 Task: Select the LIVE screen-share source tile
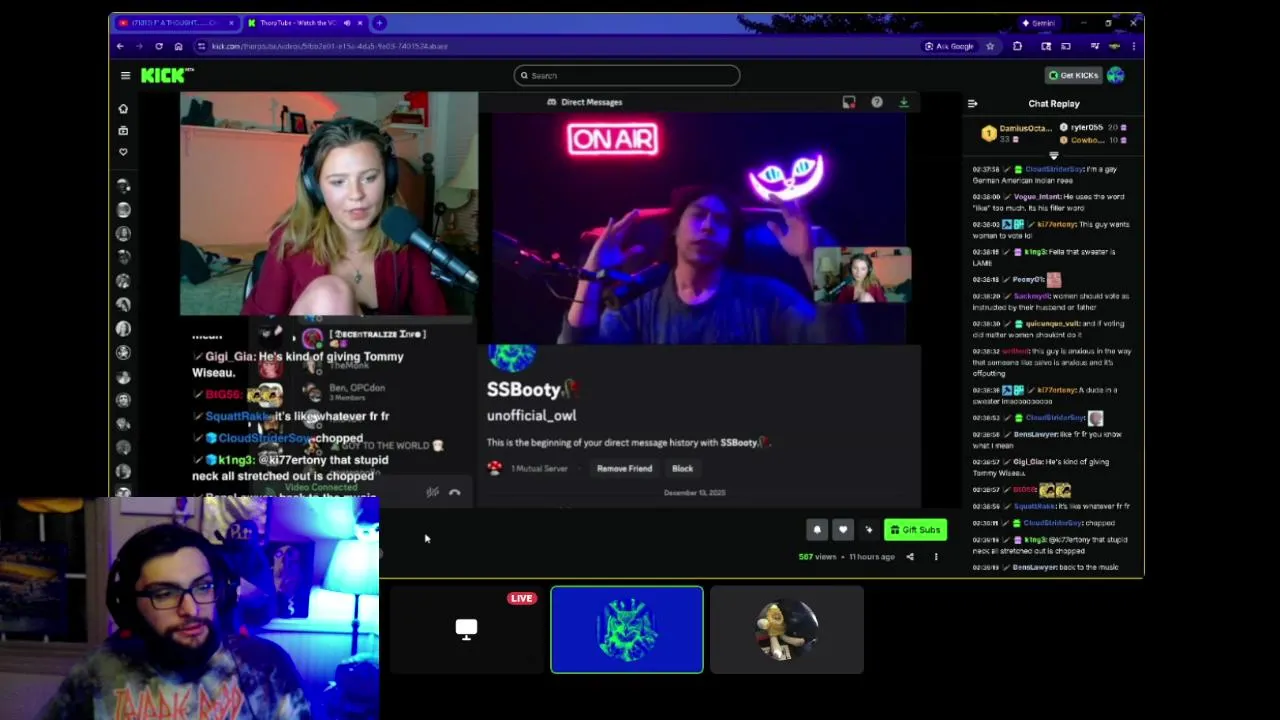click(466, 630)
